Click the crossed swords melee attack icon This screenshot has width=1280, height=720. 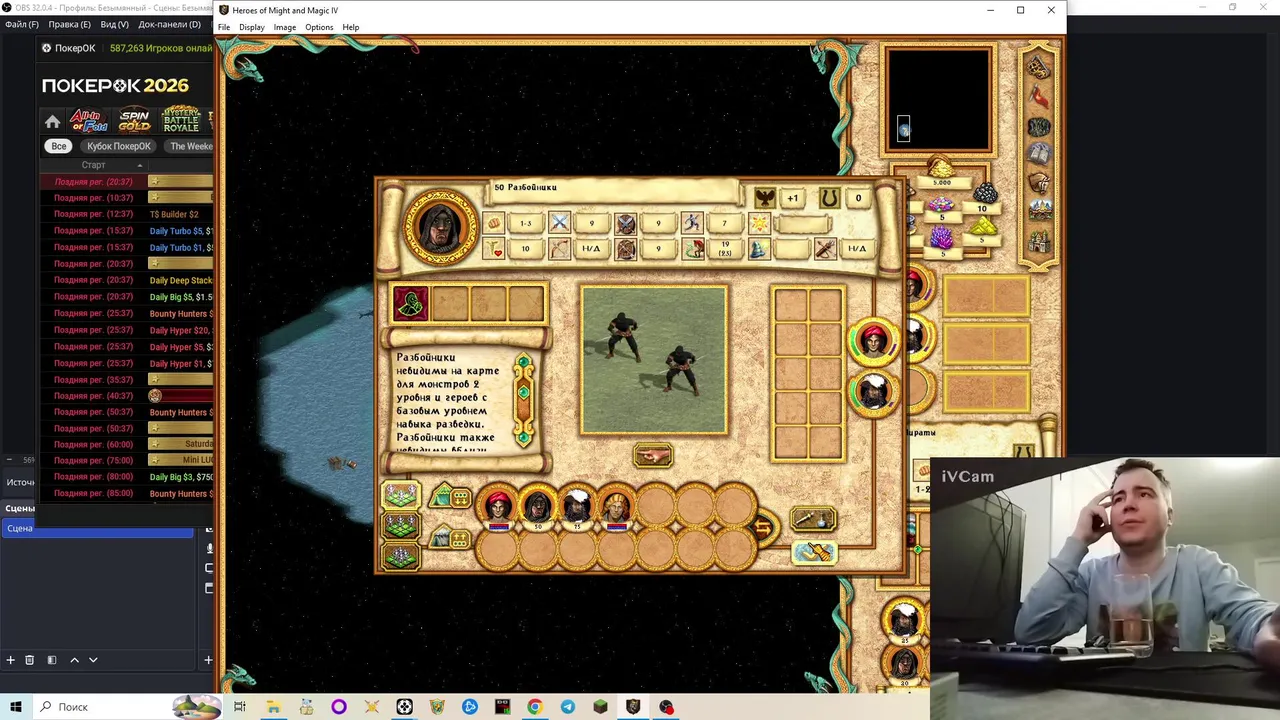(x=559, y=223)
